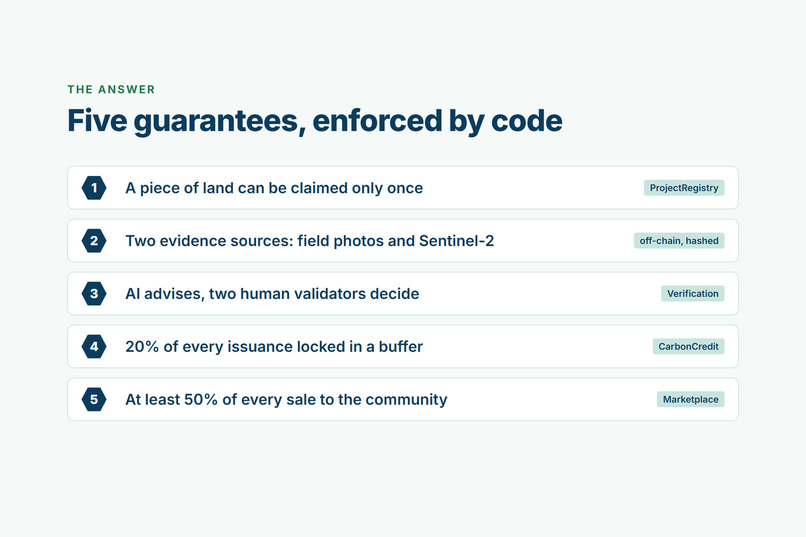
Task: Click the hexagon icon numbered 3
Action: pos(94,294)
